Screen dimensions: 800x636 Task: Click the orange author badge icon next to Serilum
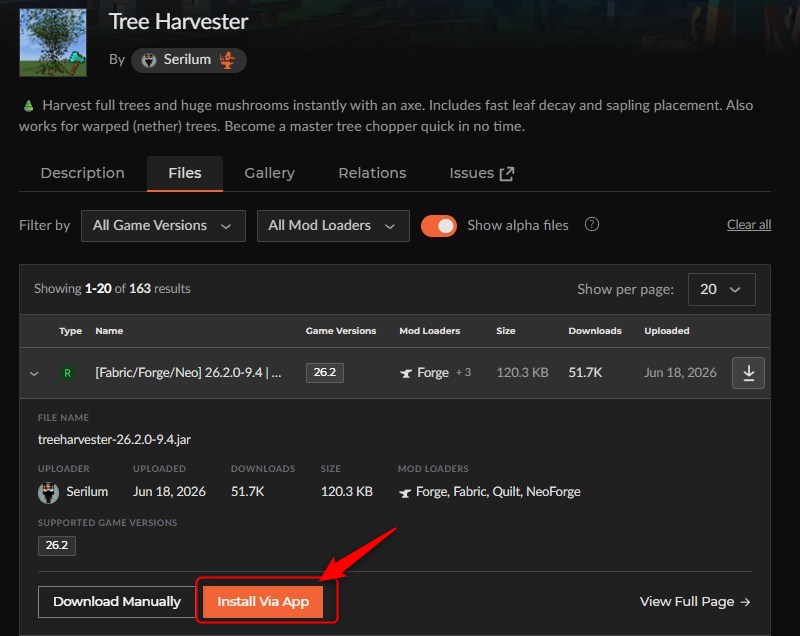coord(227,60)
